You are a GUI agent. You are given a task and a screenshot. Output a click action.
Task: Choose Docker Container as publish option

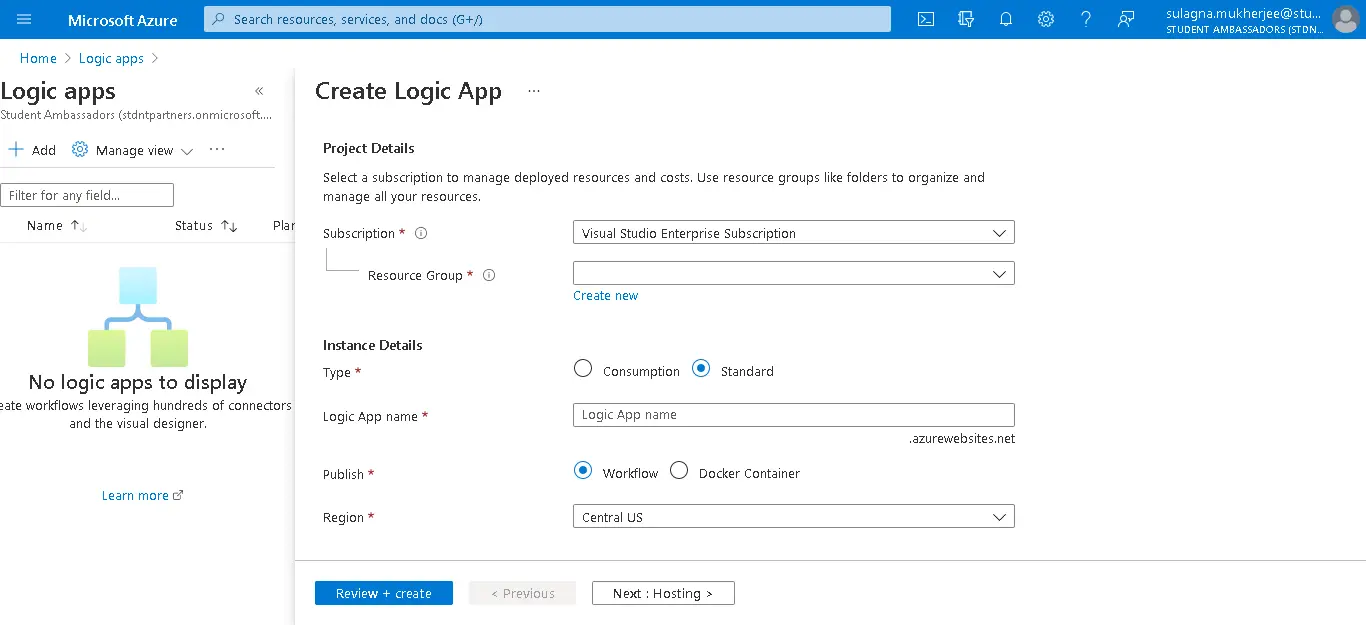679,470
